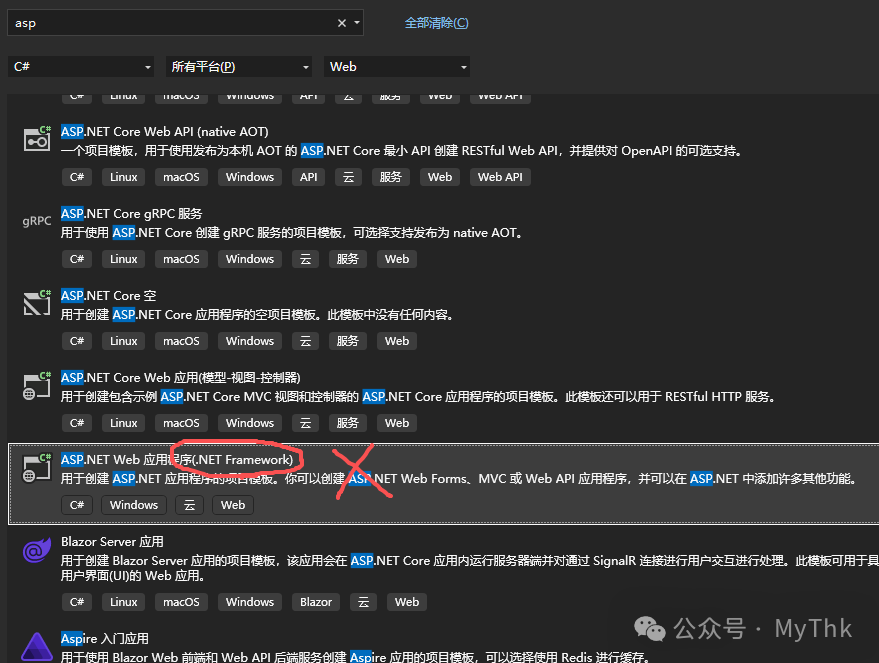Image resolution: width=879 pixels, height=663 pixels.
Task: Select the ASP.NET Core Web 应用(模型-视图-控制器) icon
Action: tap(37, 386)
